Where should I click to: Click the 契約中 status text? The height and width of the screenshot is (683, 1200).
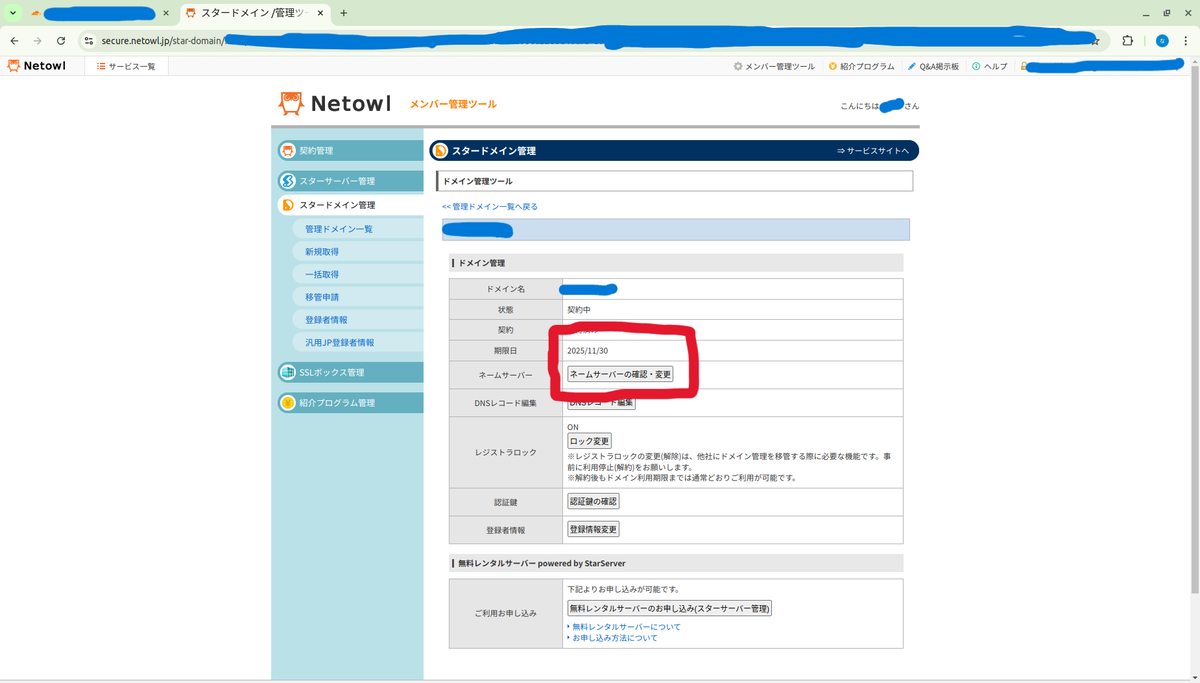(579, 310)
